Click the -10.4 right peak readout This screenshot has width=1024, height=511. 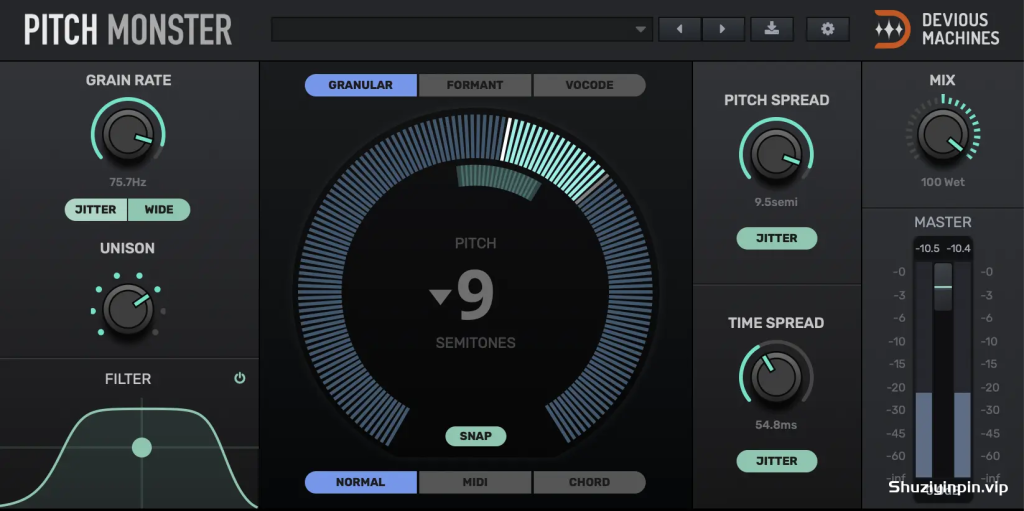coord(958,248)
